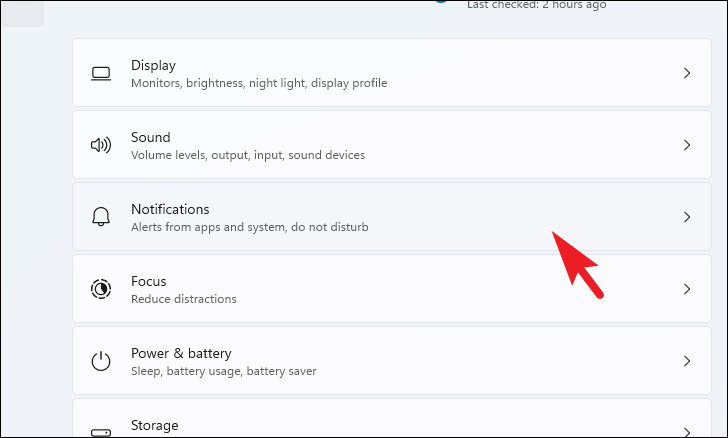Select the Notifications title text
728x438 pixels.
170,209
